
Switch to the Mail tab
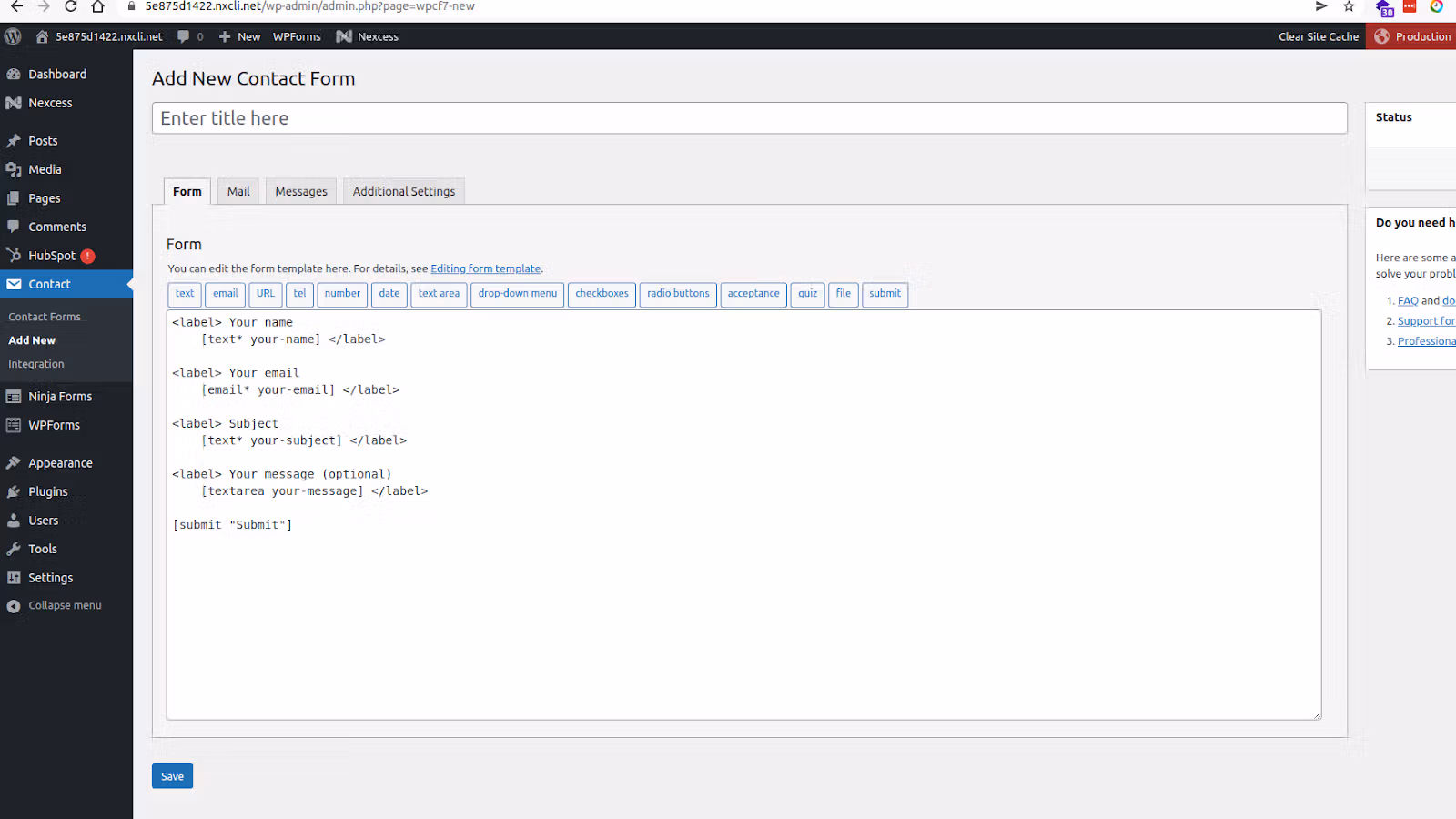(x=238, y=191)
